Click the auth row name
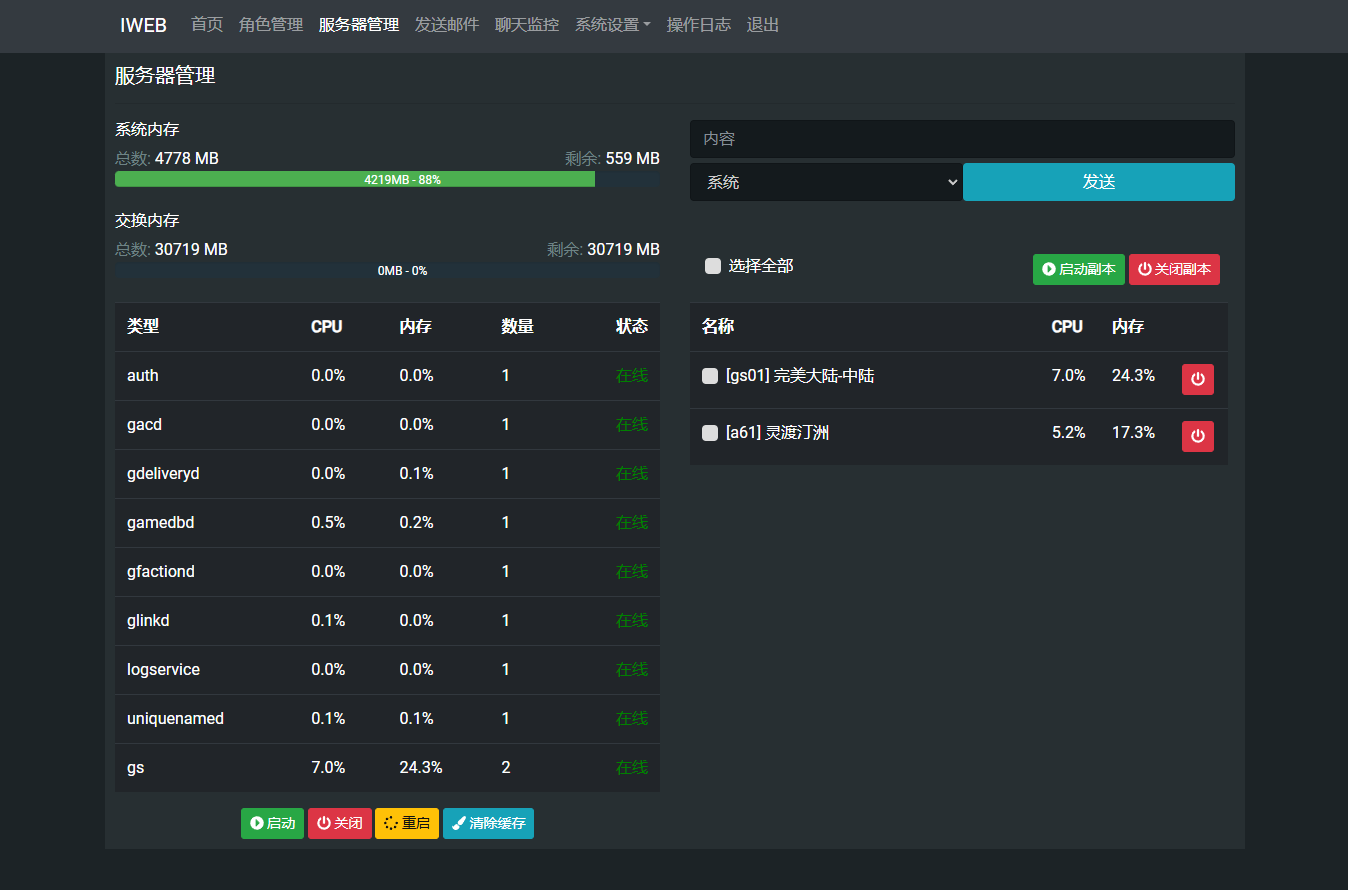The image size is (1348, 890). [143, 376]
